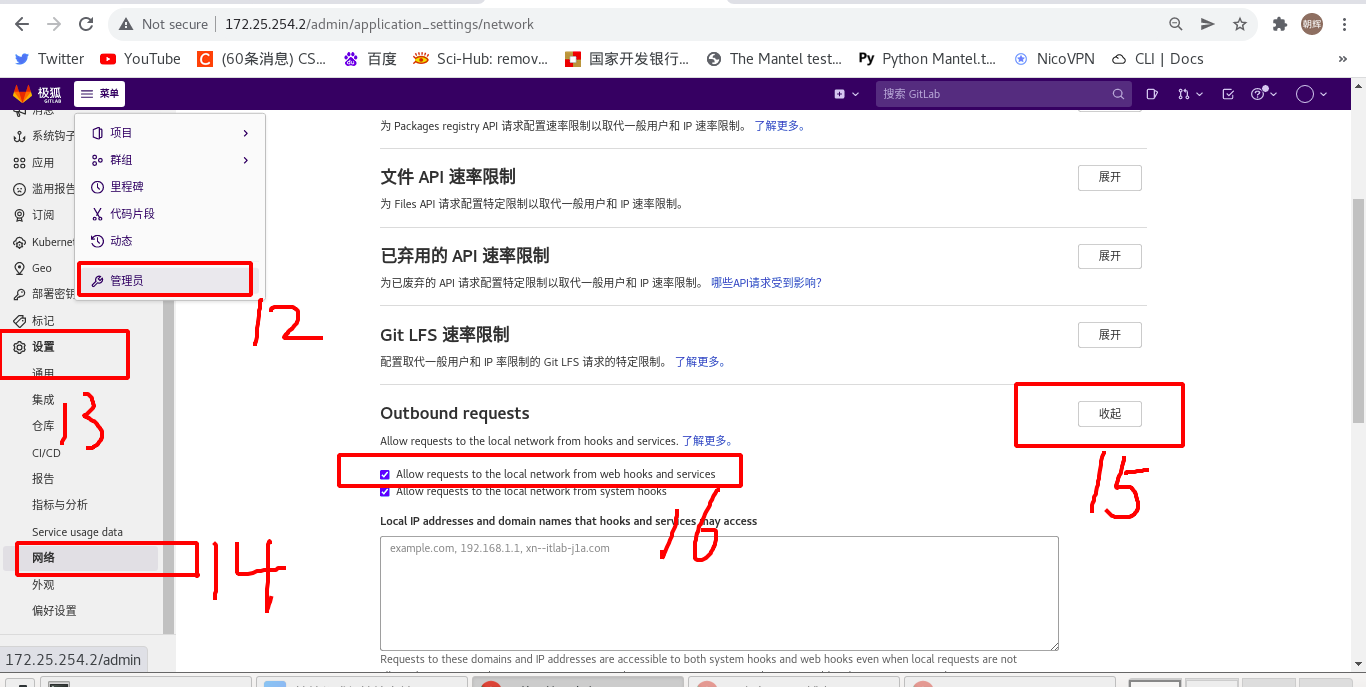This screenshot has width=1366, height=687.
Task: Open the zoom magnifier in address bar
Action: pyautogui.click(x=1175, y=24)
